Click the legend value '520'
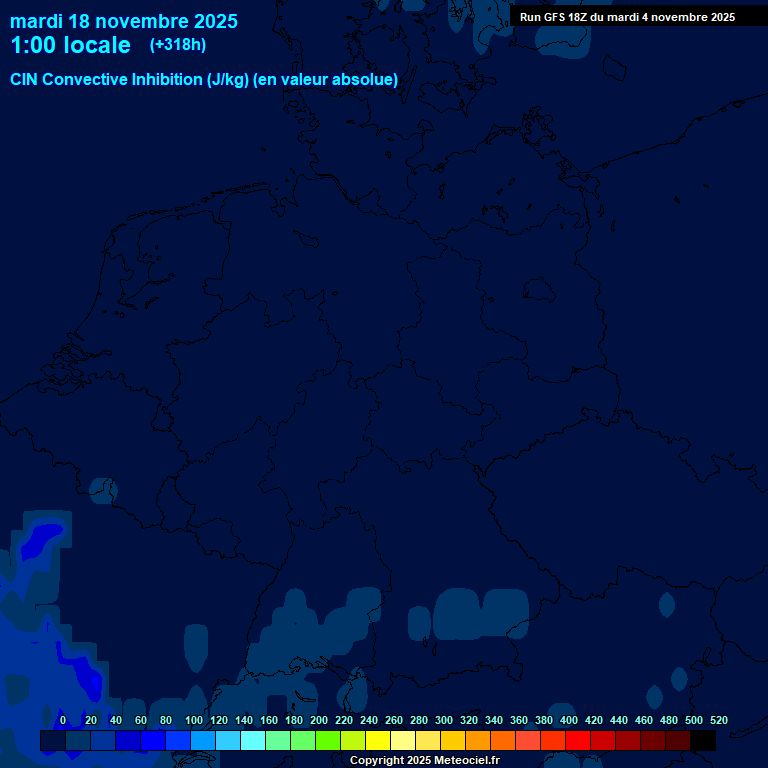The width and height of the screenshot is (768, 768). click(x=719, y=720)
